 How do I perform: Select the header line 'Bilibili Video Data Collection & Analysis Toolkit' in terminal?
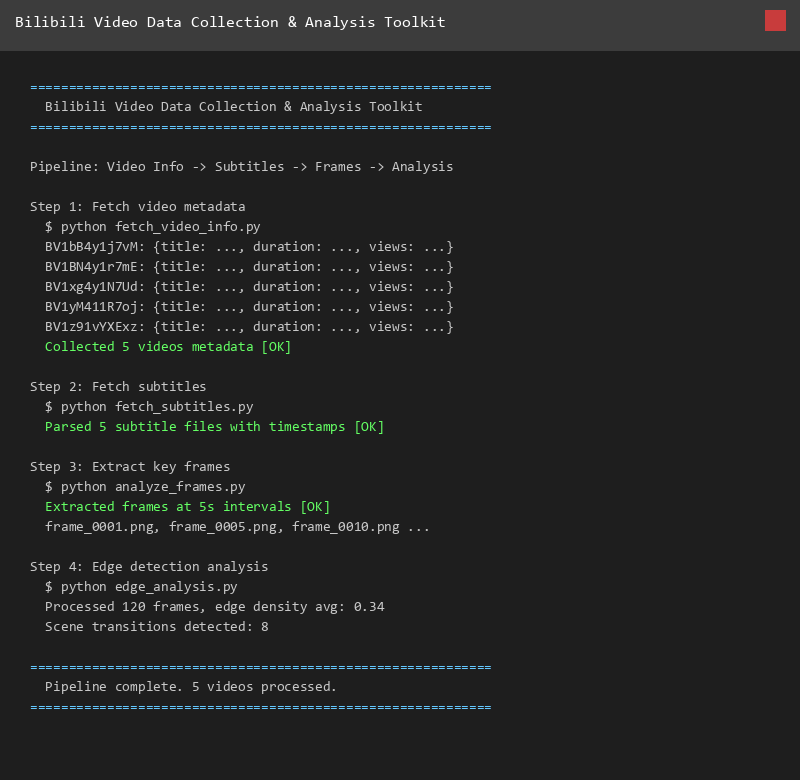point(234,107)
